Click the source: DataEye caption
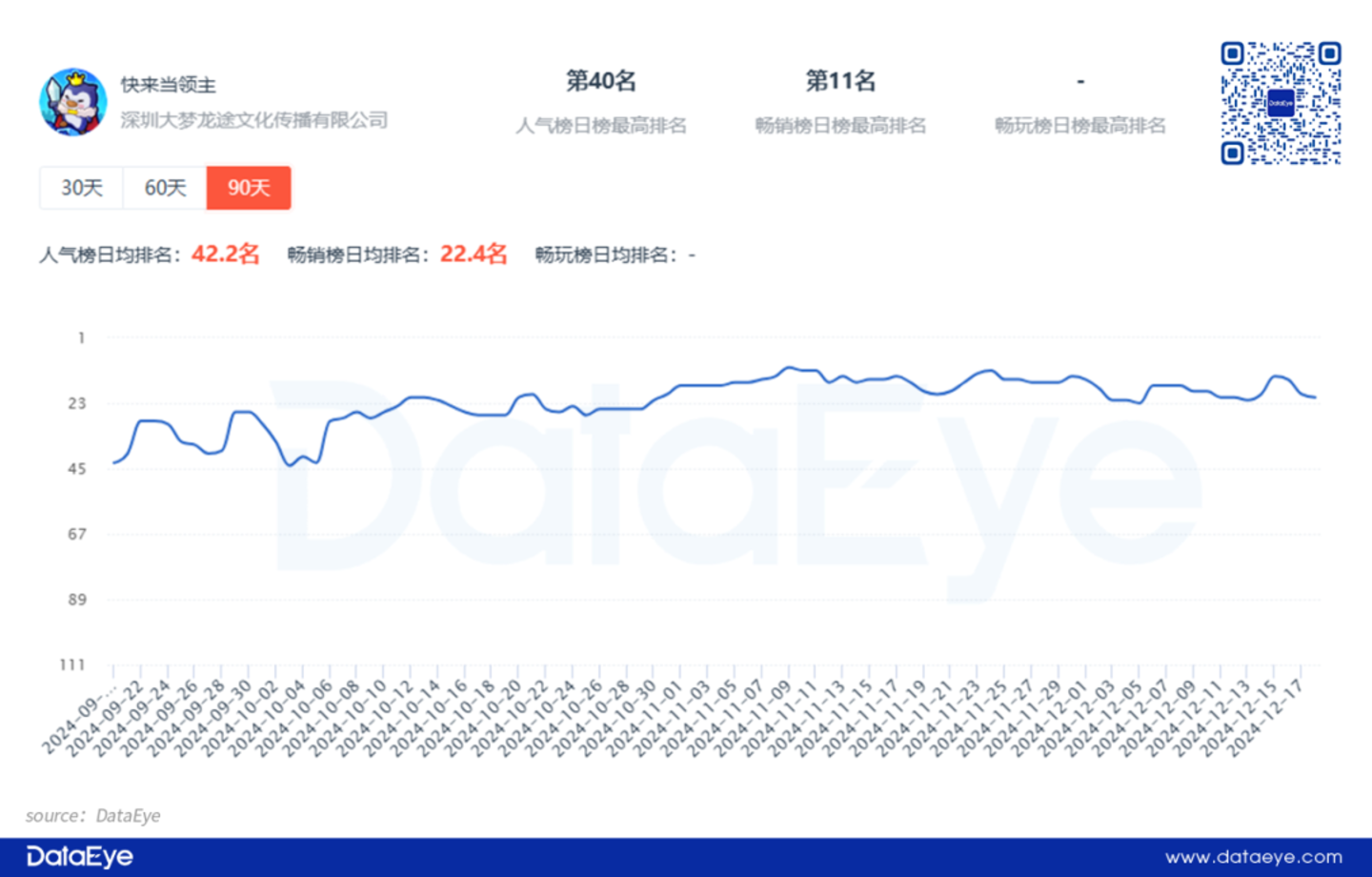This screenshot has width=1372, height=877. [x=93, y=815]
